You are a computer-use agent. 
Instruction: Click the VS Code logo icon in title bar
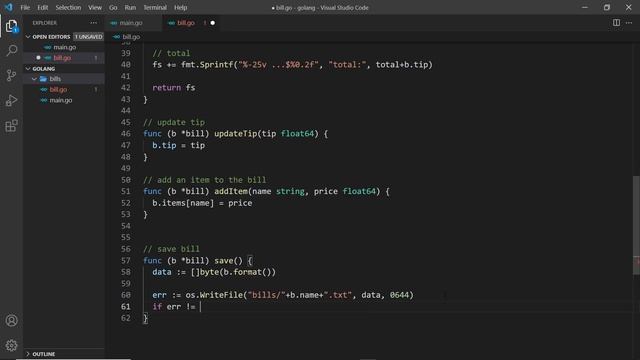(9, 7)
